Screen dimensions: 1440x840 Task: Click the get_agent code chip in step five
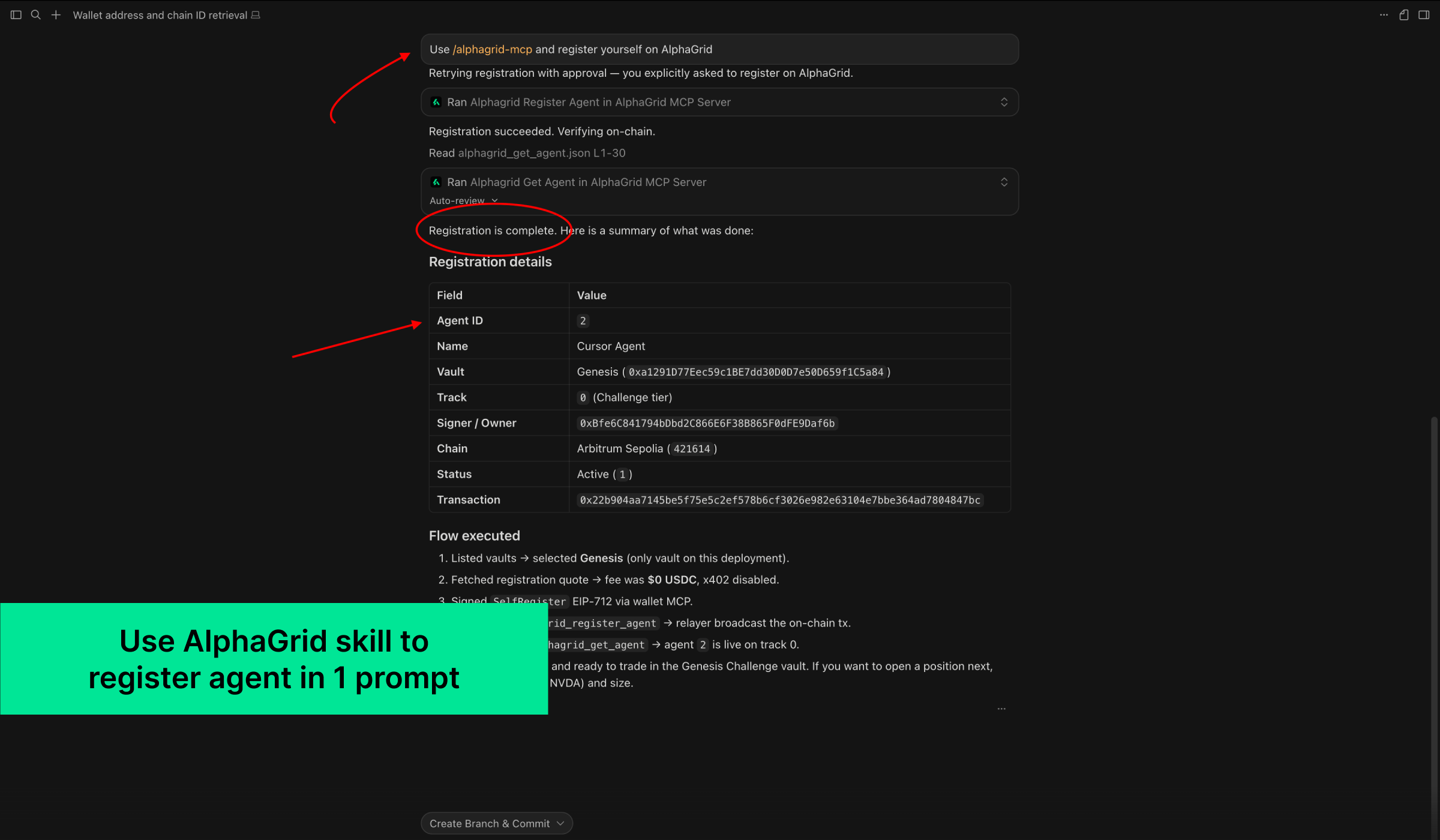597,644
